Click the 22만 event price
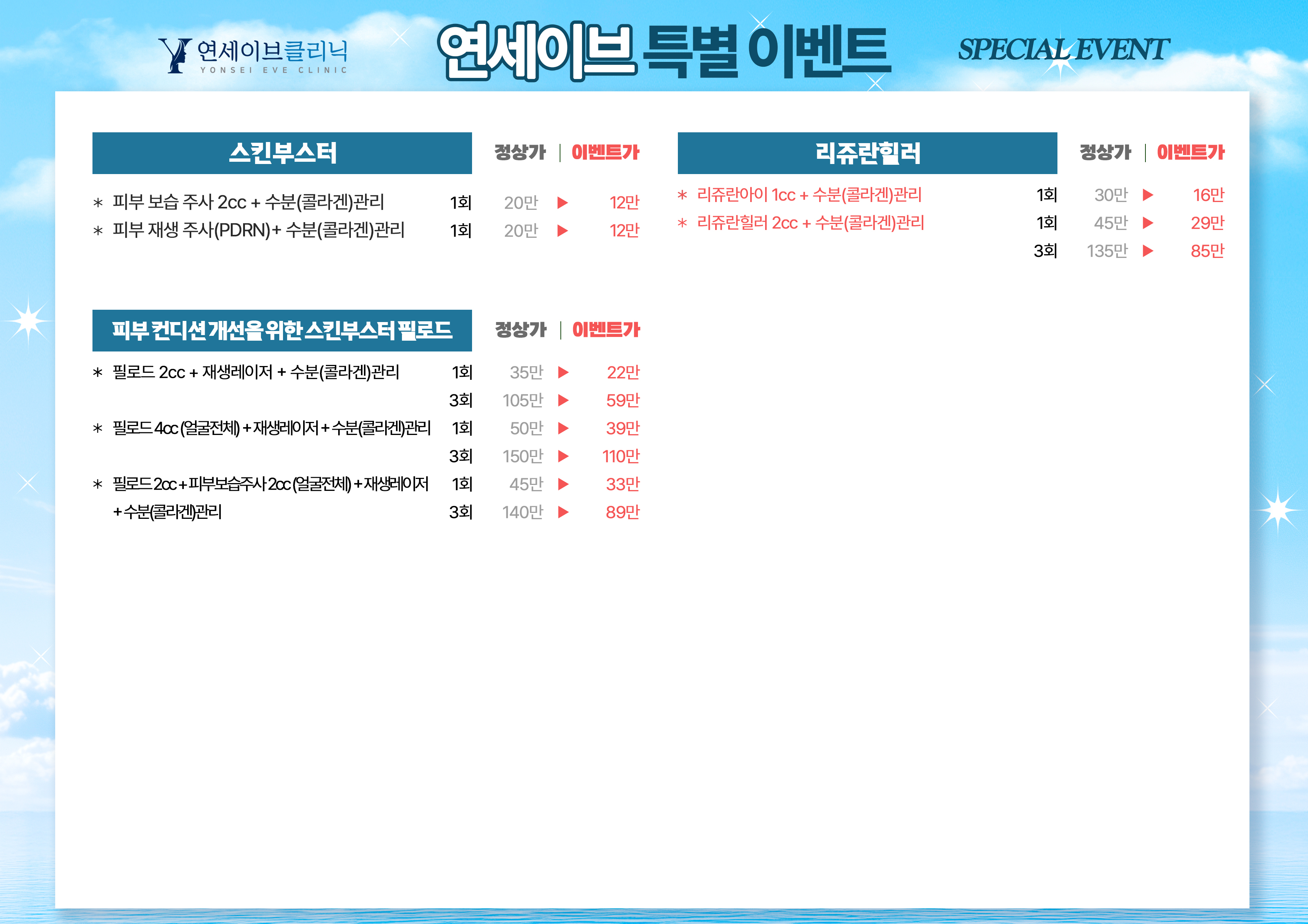Screen dimensions: 1308x924 tap(623, 372)
